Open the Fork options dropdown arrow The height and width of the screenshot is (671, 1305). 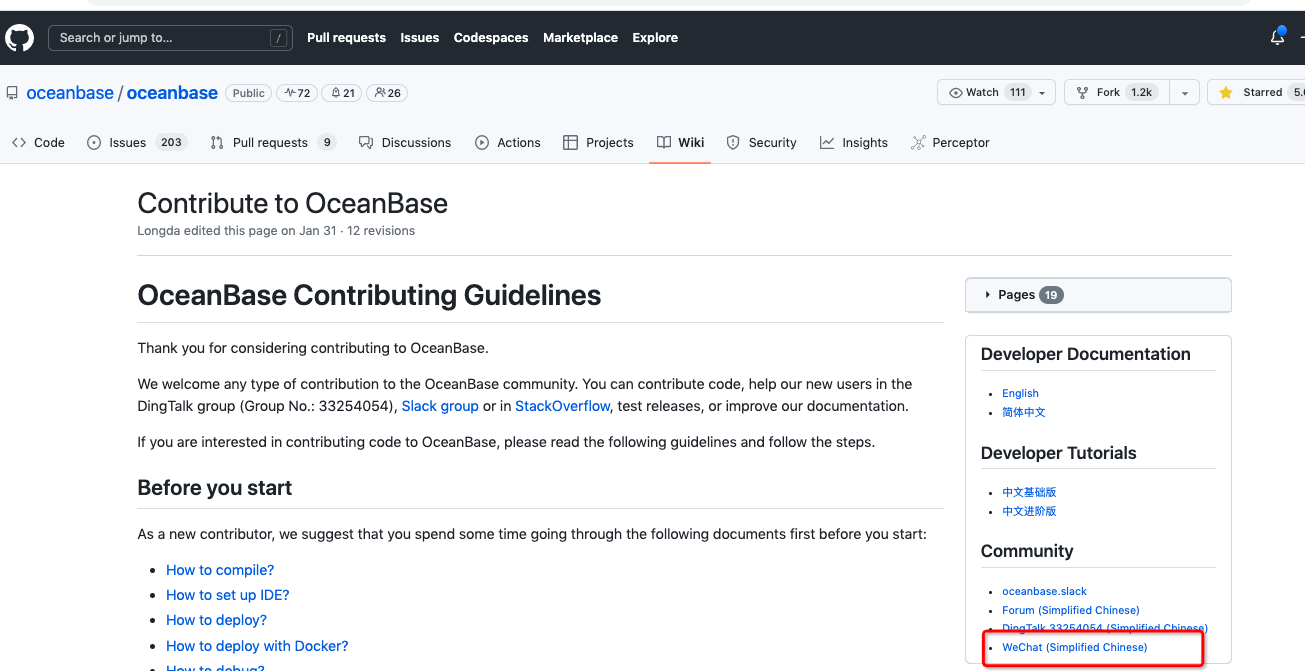[x=1184, y=93]
